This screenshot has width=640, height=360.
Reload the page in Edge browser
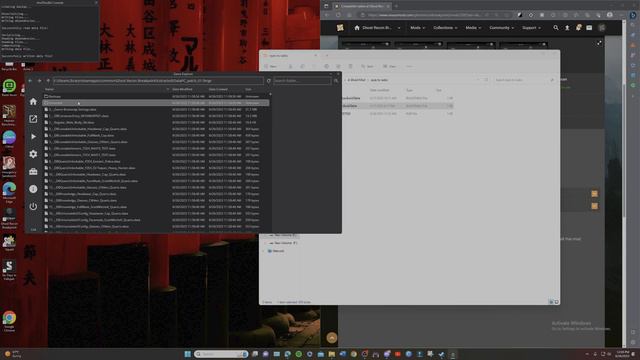click(338, 15)
